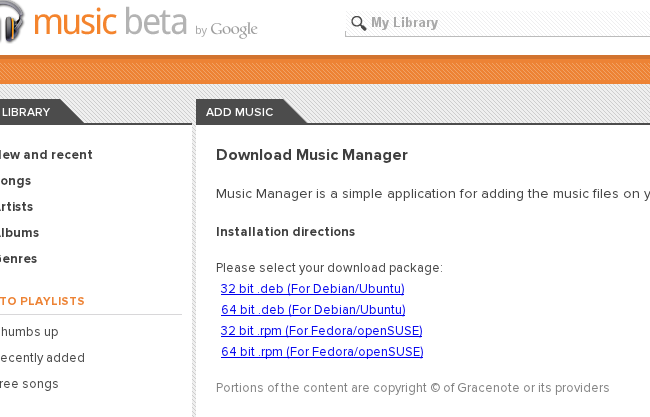650x417 pixels.
Task: Download the 32 bit .rpm package
Action: point(322,331)
